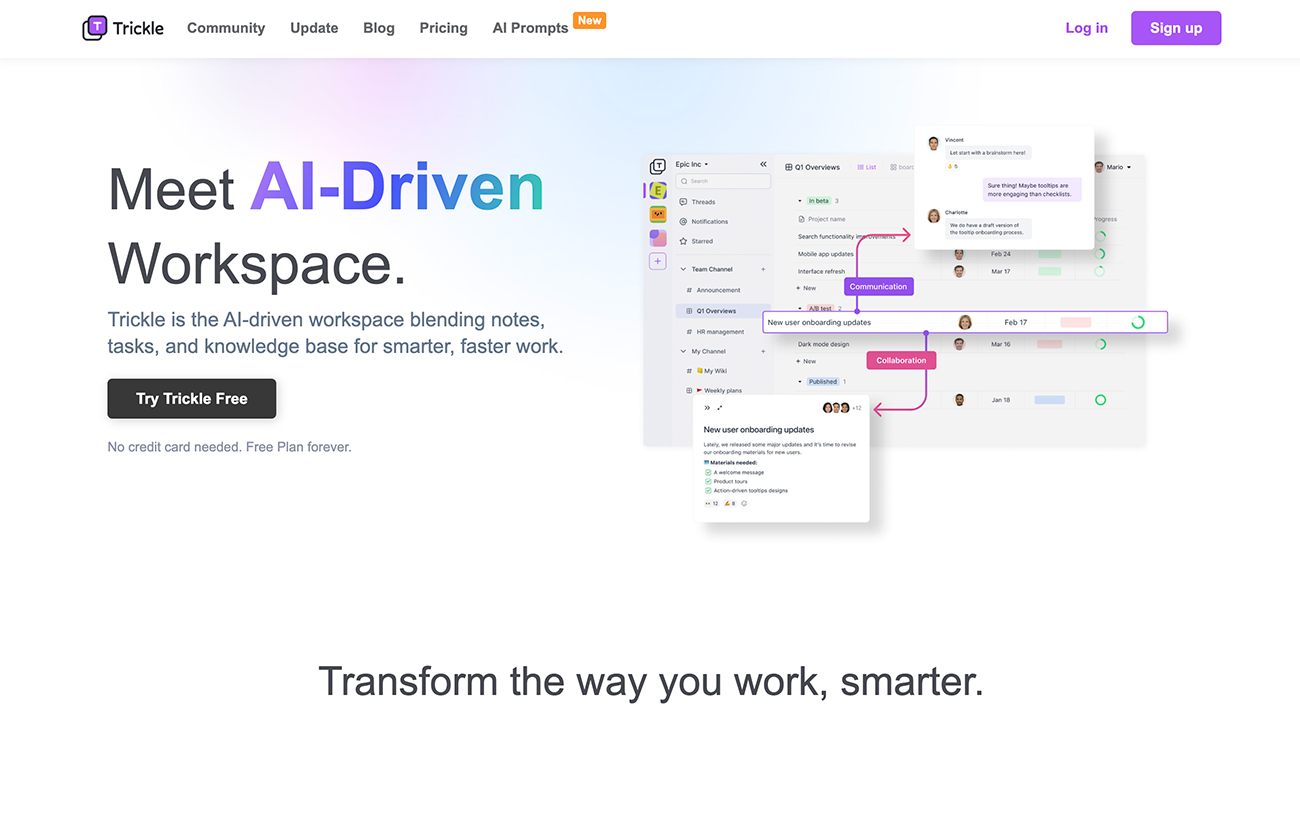Click the Sign up button
This screenshot has width=1300, height=823.
1175,28
